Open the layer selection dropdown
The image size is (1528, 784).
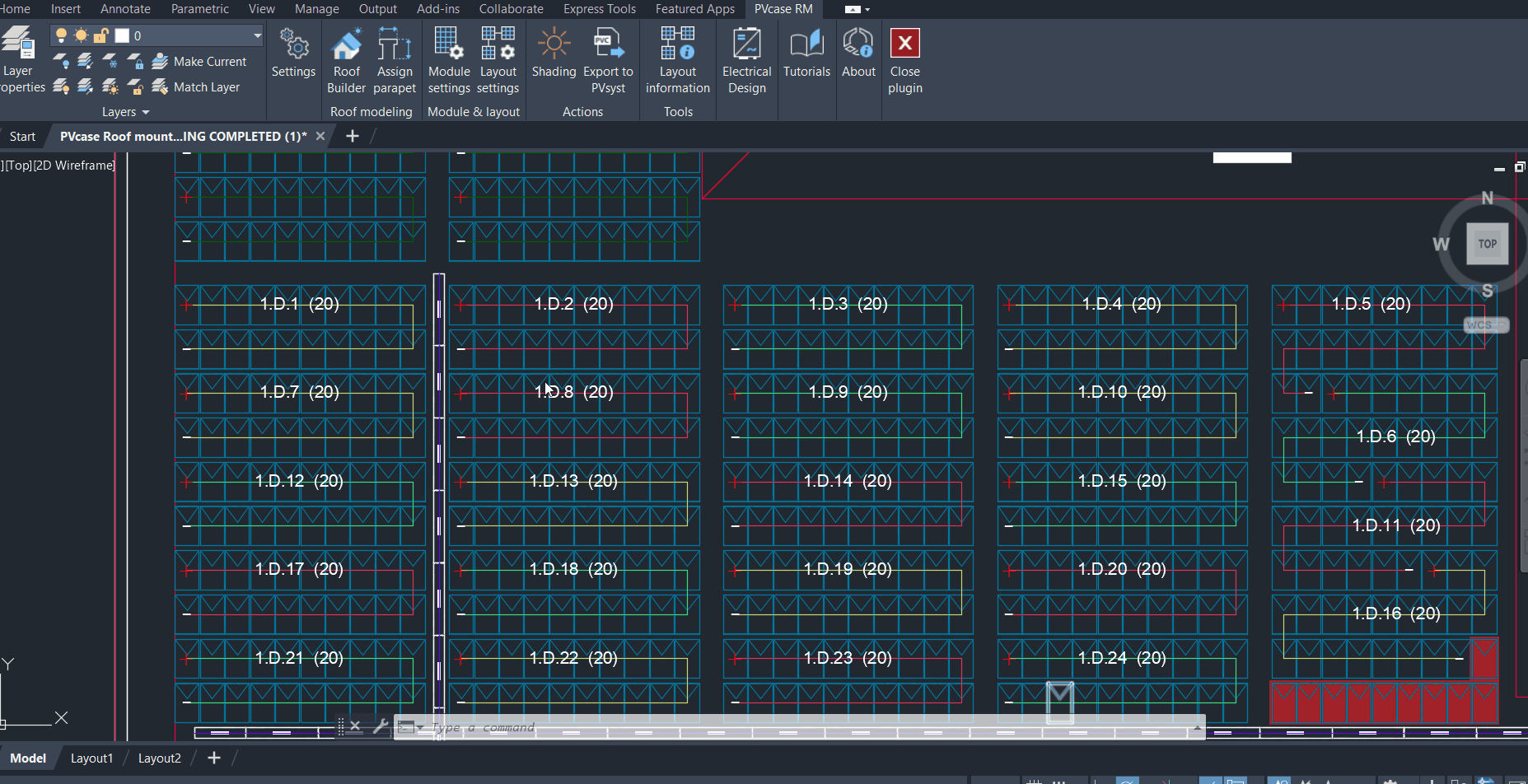[x=257, y=35]
